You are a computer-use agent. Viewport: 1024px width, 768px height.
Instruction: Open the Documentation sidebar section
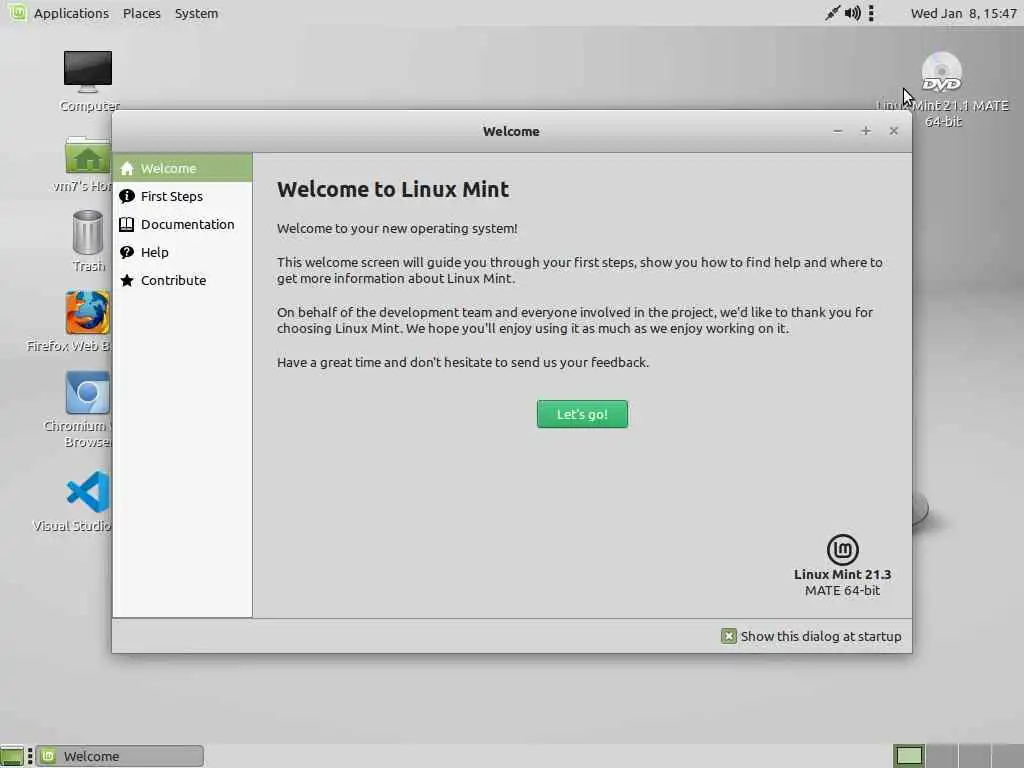pyautogui.click(x=182, y=224)
